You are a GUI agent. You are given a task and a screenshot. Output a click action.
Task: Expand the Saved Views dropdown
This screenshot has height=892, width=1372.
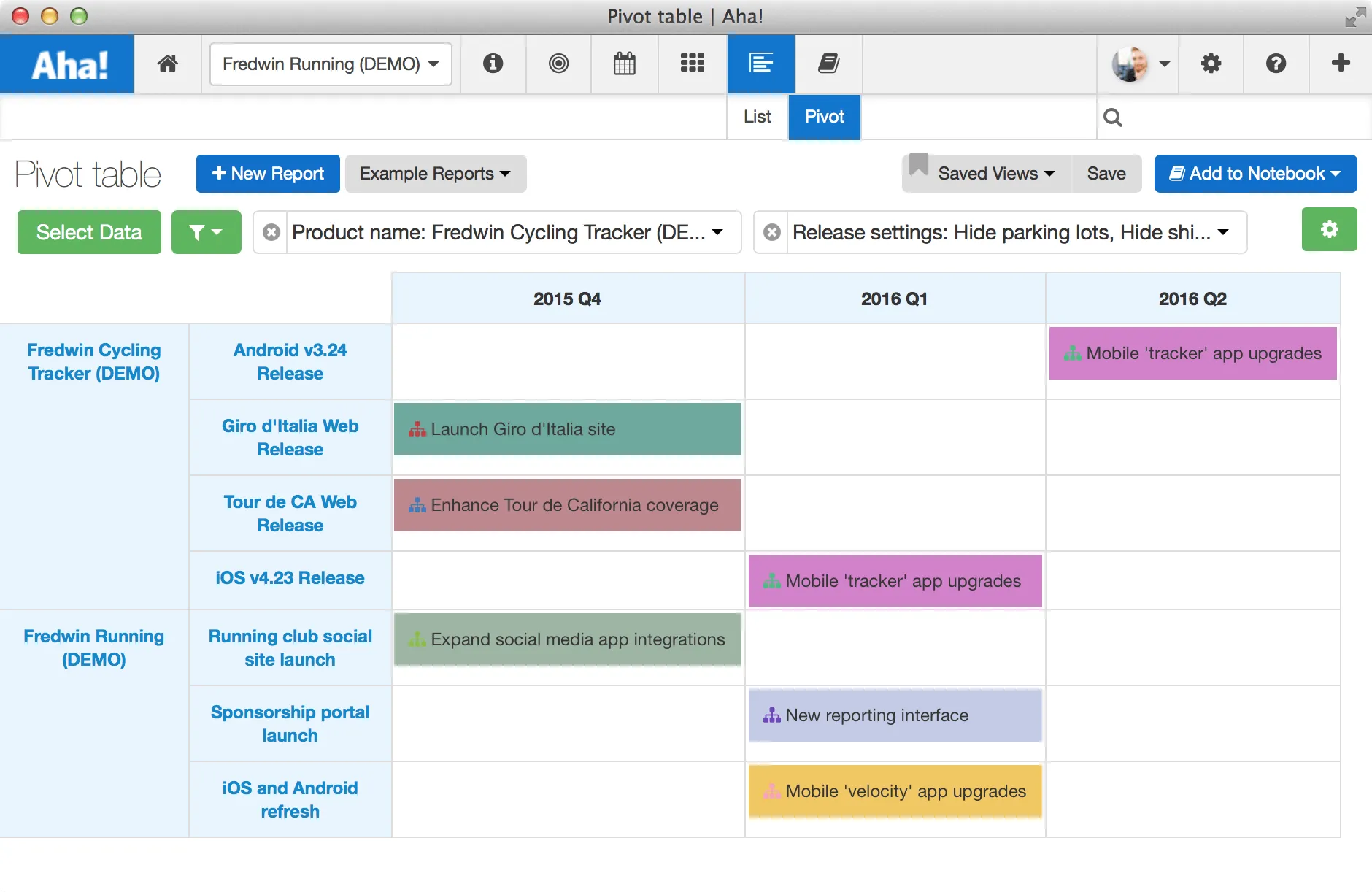coord(995,174)
